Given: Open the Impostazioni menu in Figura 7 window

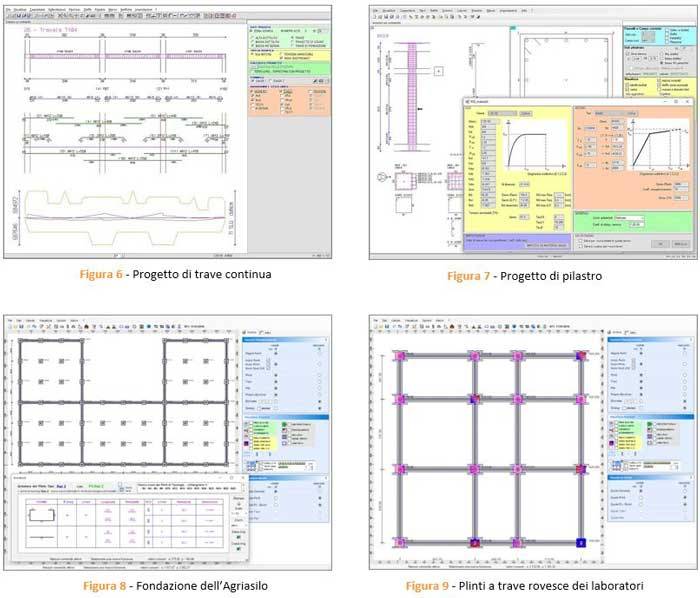Looking at the screenshot, I should click(508, 10).
